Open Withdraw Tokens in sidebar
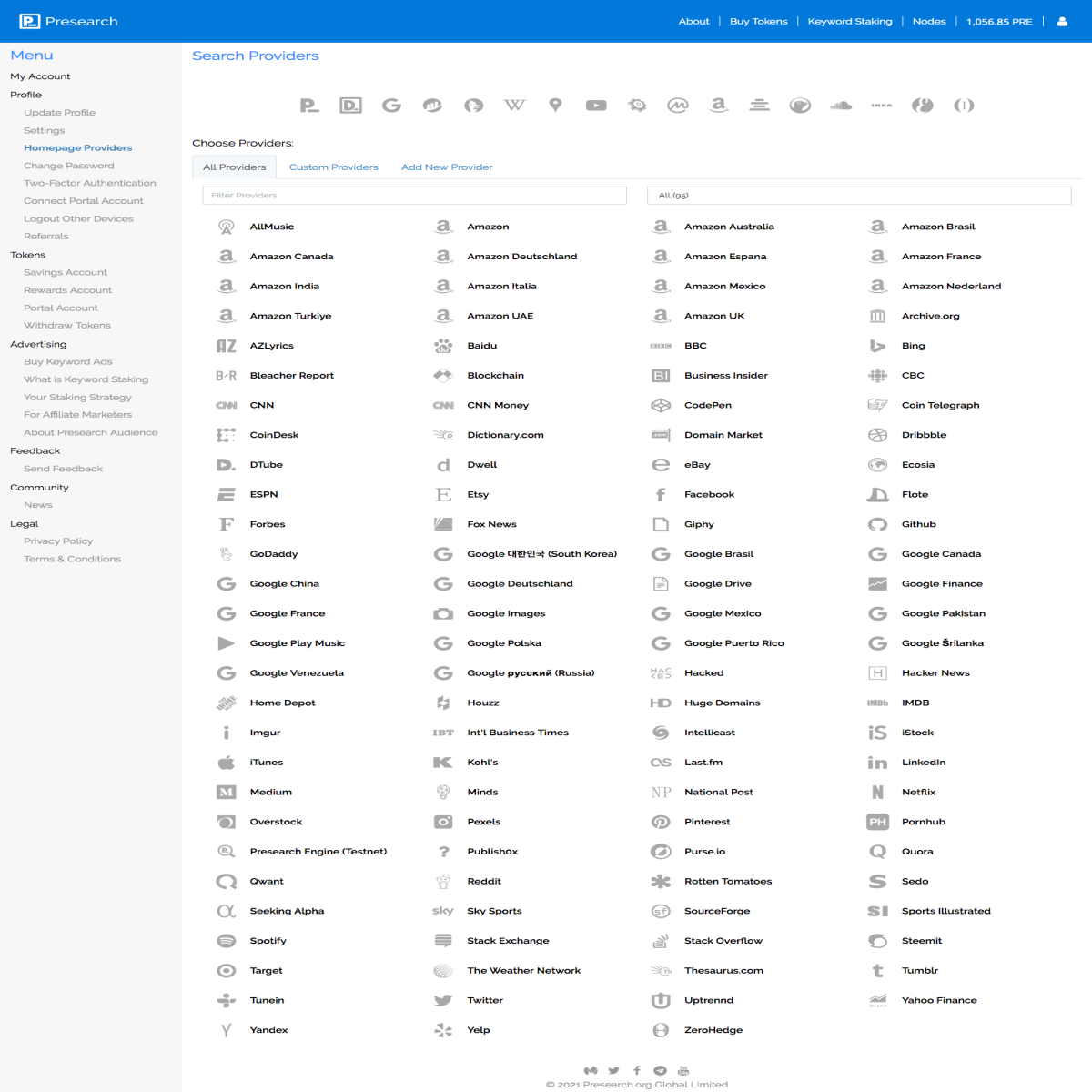Viewport: 1092px width, 1092px height. 67,326
